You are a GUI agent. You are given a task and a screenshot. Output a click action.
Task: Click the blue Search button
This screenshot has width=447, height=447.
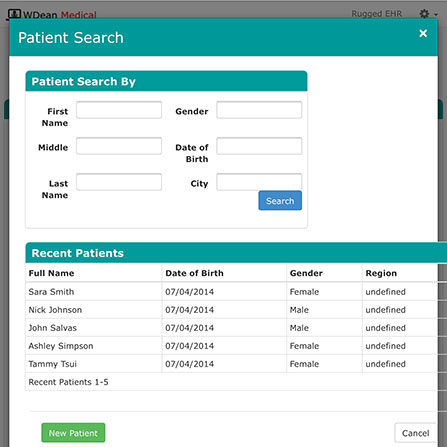tap(280, 201)
